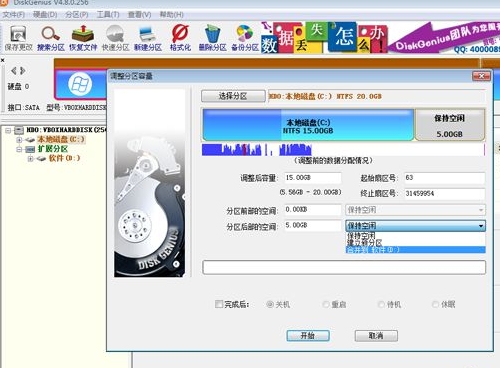Close the left disk panel with X
500x368 pixels.
[2, 60]
